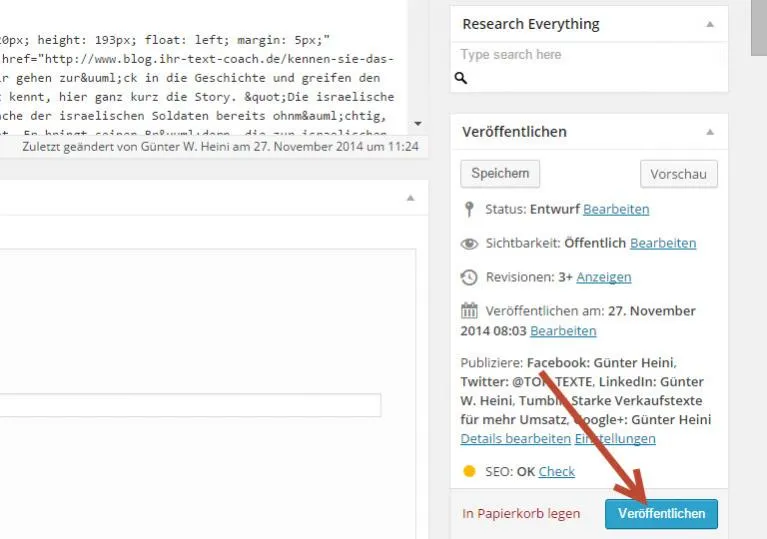Open the Details bearbeiten link
The width and height of the screenshot is (767, 539).
click(x=516, y=439)
